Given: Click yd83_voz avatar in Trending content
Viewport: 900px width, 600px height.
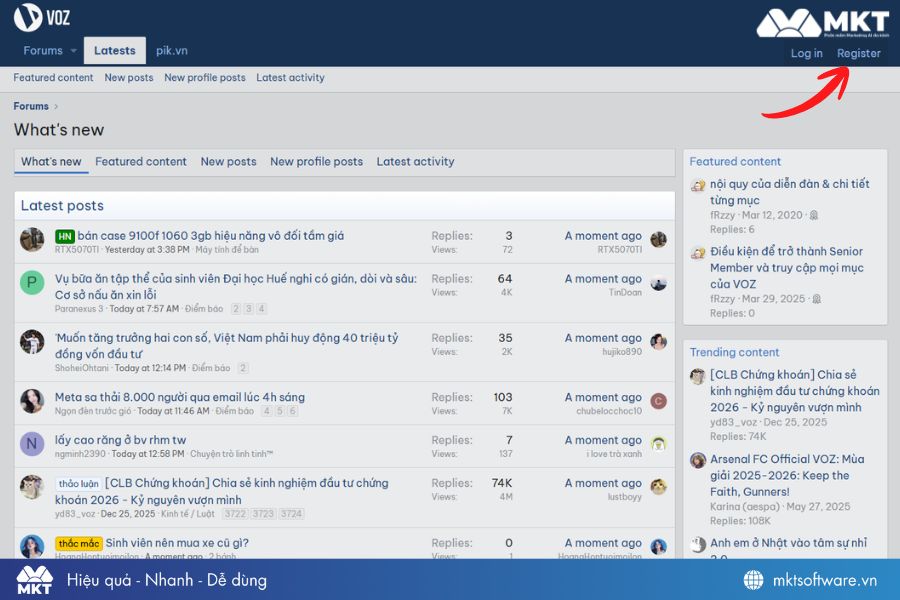Looking at the screenshot, I should tap(697, 376).
